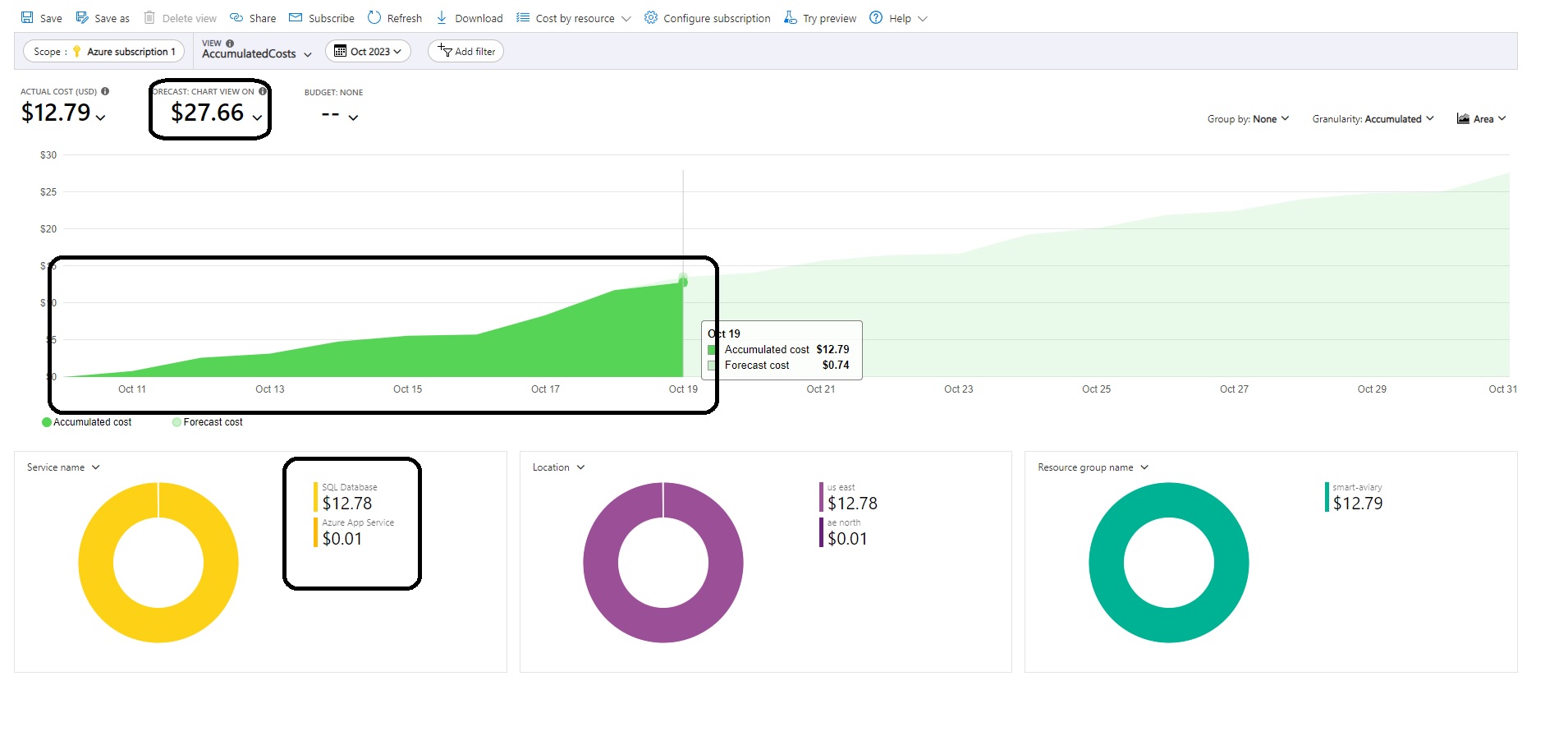Click Refresh in the command bar
The height and width of the screenshot is (736, 1568).
[x=395, y=18]
